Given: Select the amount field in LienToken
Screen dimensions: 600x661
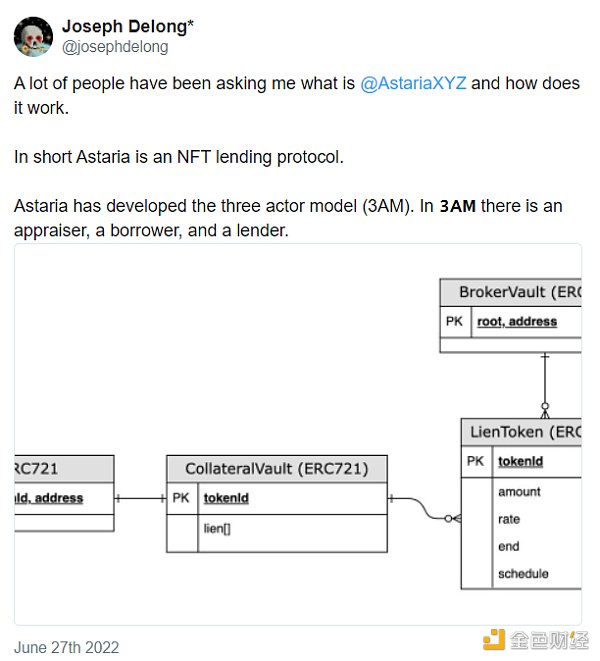Looking at the screenshot, I should point(519,492).
